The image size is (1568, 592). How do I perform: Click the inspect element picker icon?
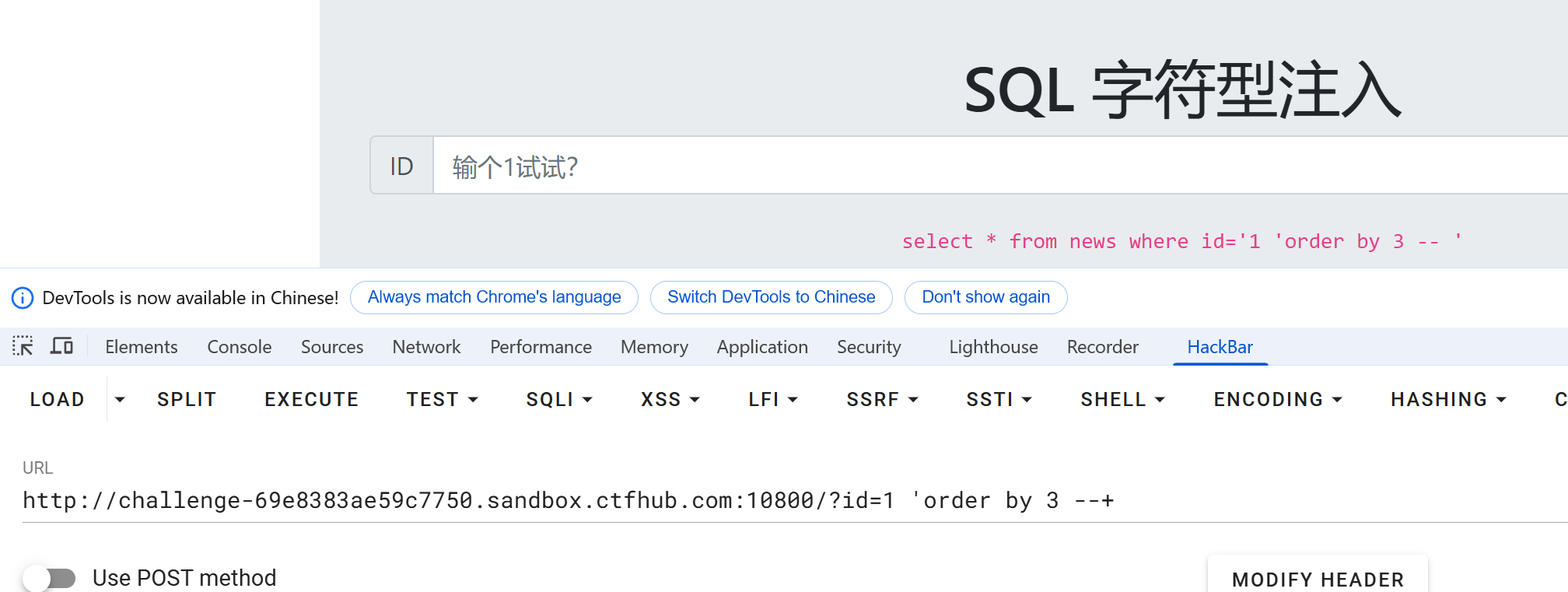click(23, 346)
